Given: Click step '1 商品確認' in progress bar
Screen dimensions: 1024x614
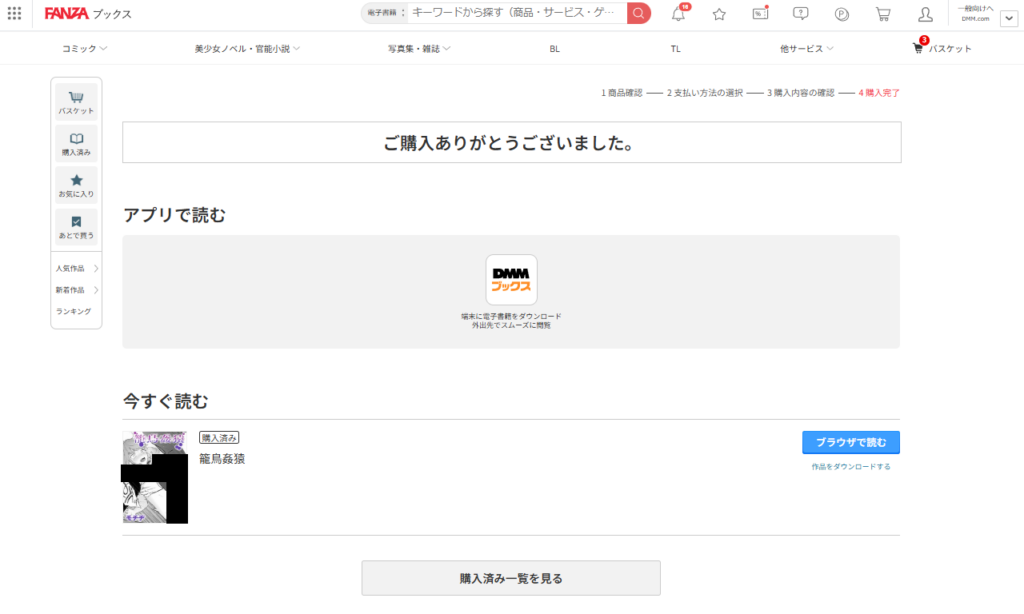Looking at the screenshot, I should point(622,93).
